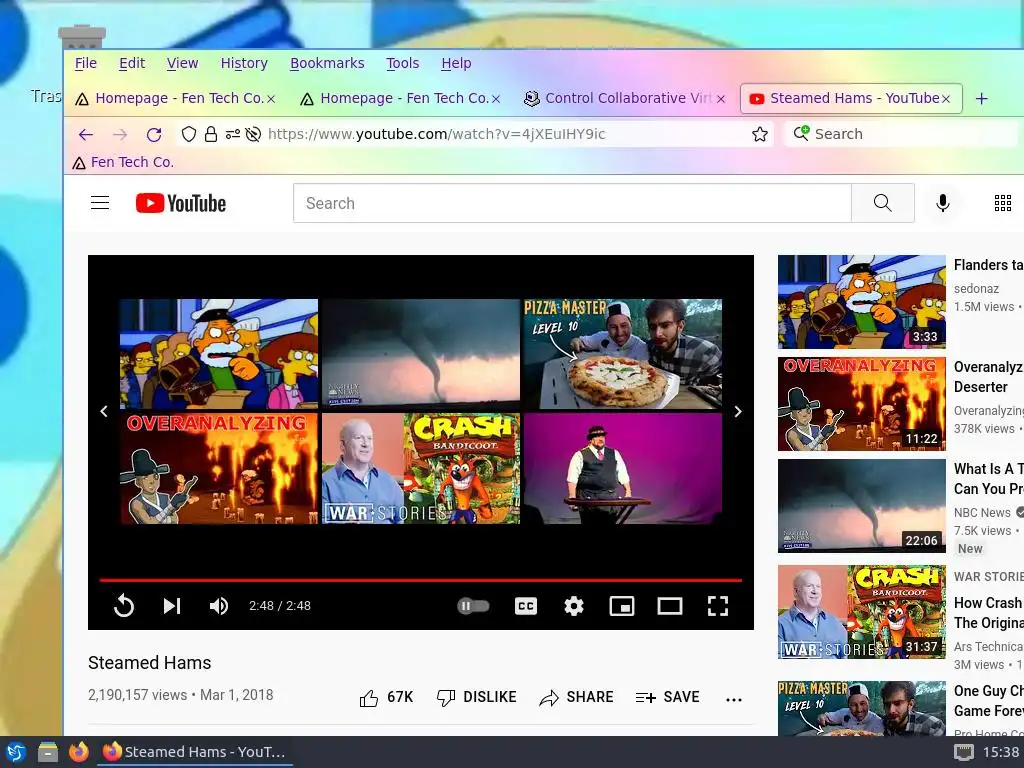Open Overanalyzing Deserter sidebar thumbnail 11:22
Viewport: 1024px width, 768px height.
(861, 404)
